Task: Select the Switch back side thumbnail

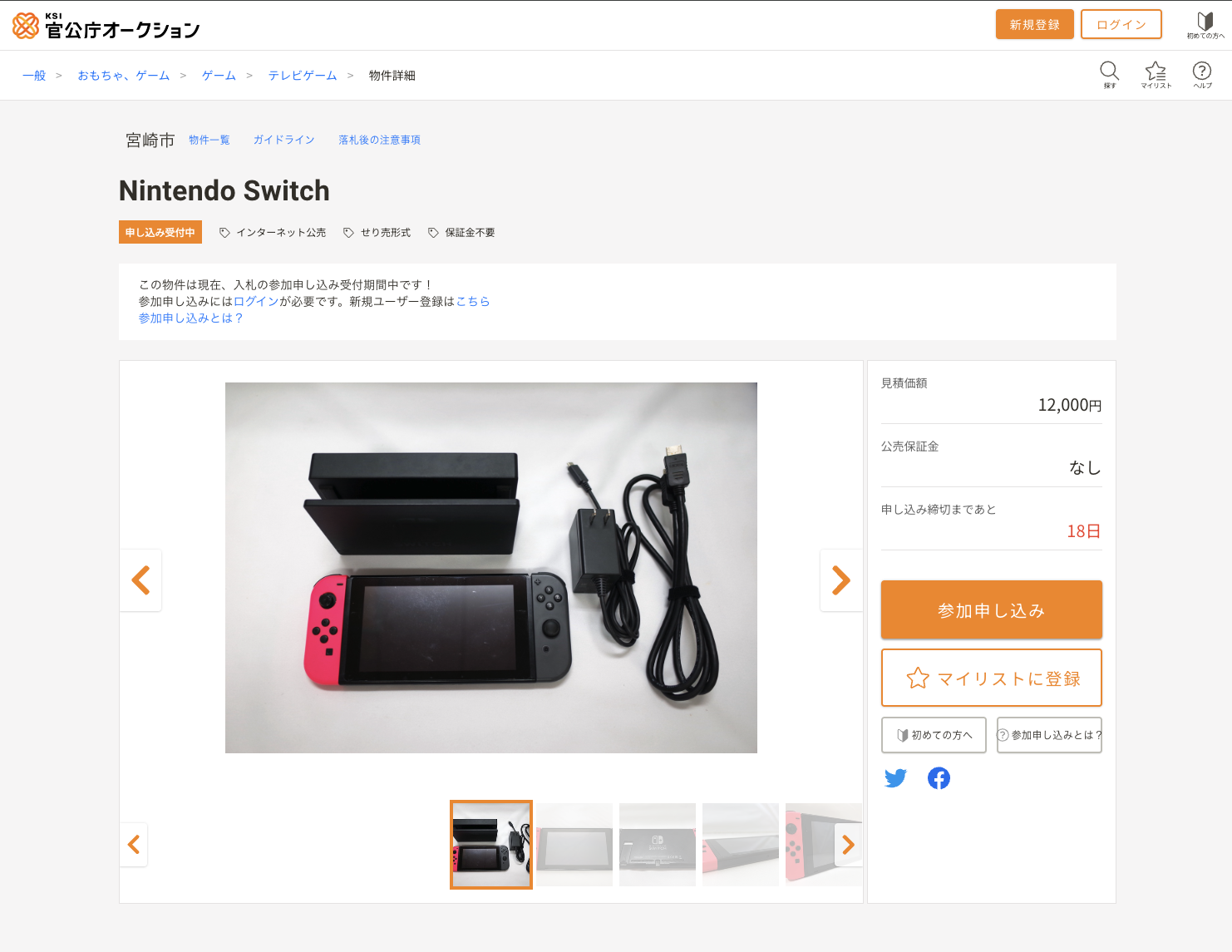Action: click(x=658, y=845)
